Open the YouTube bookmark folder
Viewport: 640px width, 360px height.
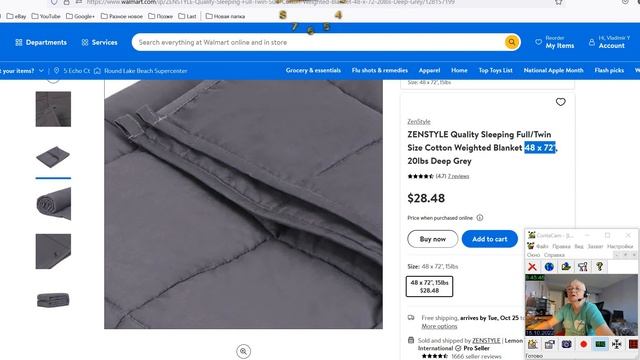click(x=46, y=16)
